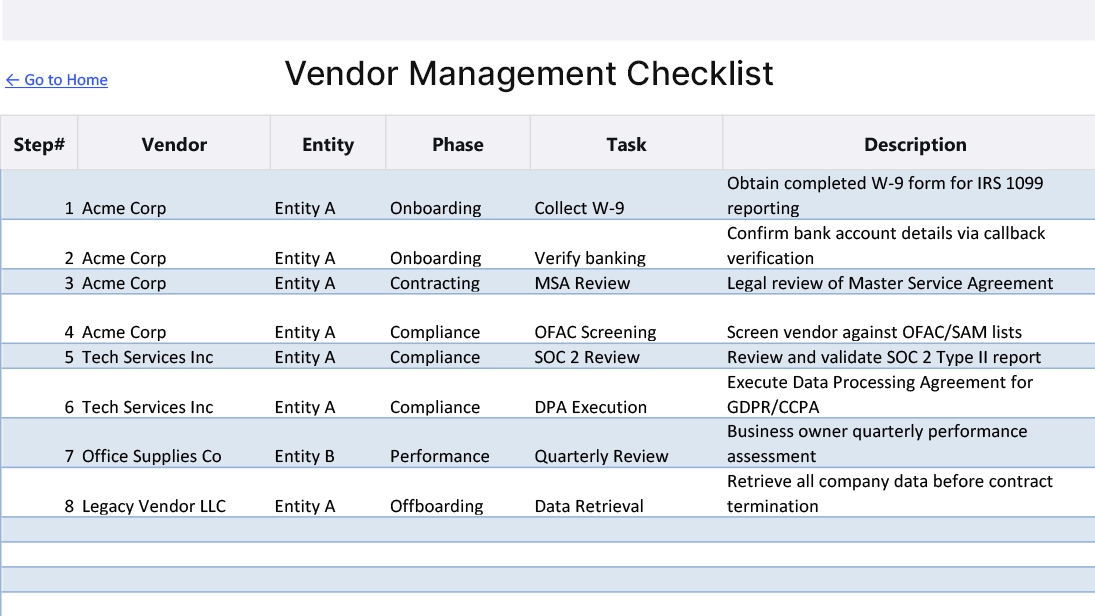Image resolution: width=1095 pixels, height=616 pixels.
Task: Click the Phase column header
Action: 457,143
